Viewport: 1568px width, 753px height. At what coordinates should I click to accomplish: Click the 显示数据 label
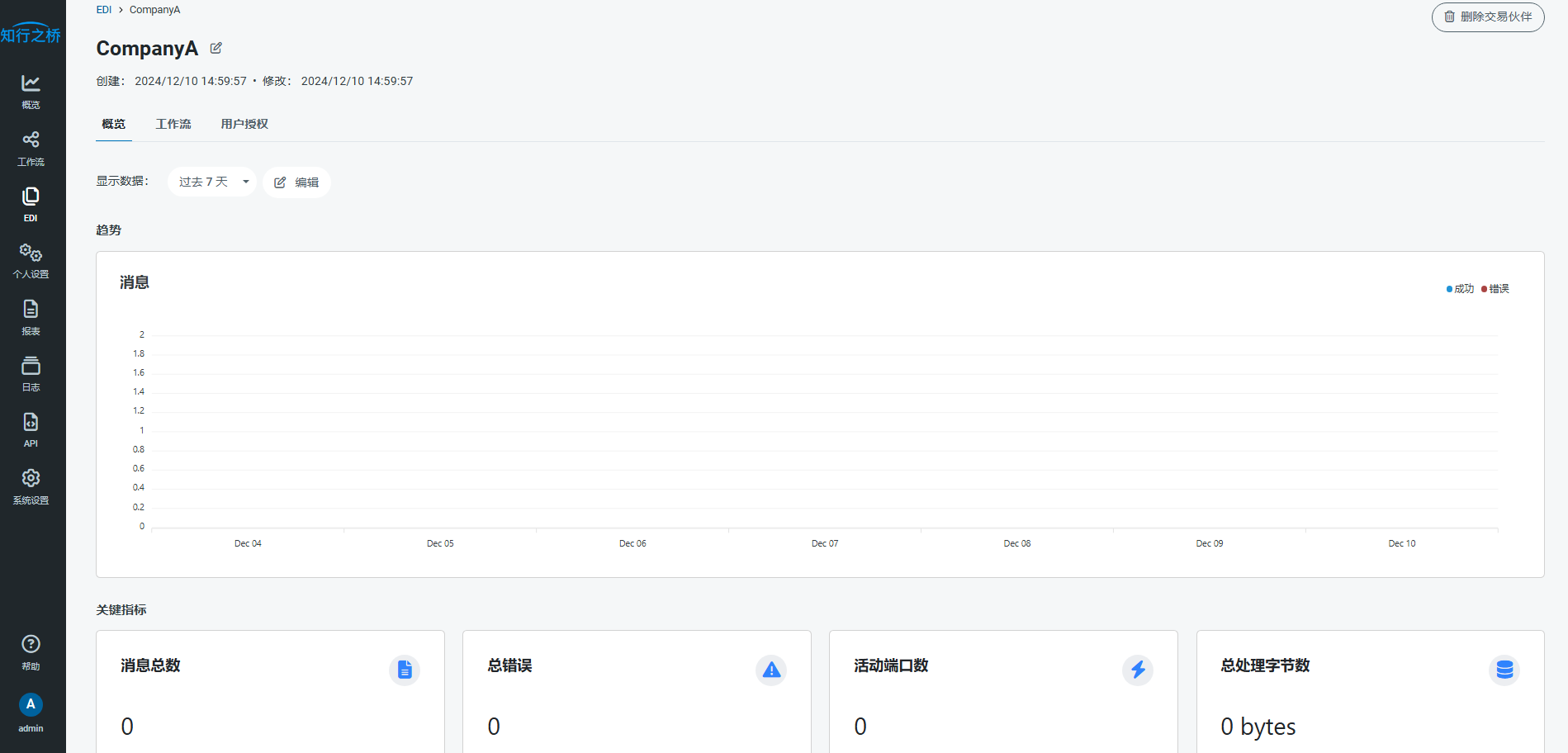coord(122,181)
